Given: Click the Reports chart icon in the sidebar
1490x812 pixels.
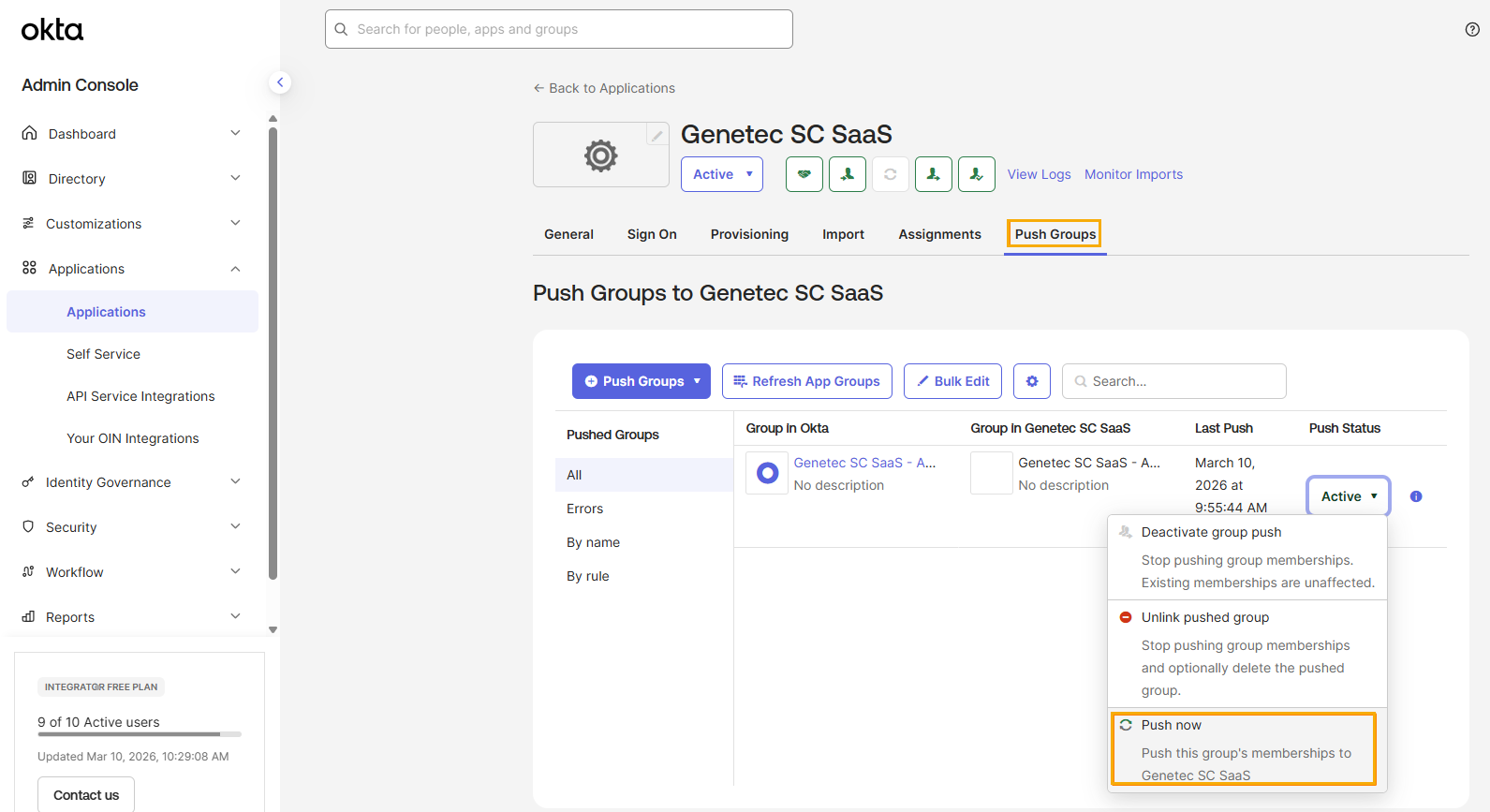Looking at the screenshot, I should point(28,616).
